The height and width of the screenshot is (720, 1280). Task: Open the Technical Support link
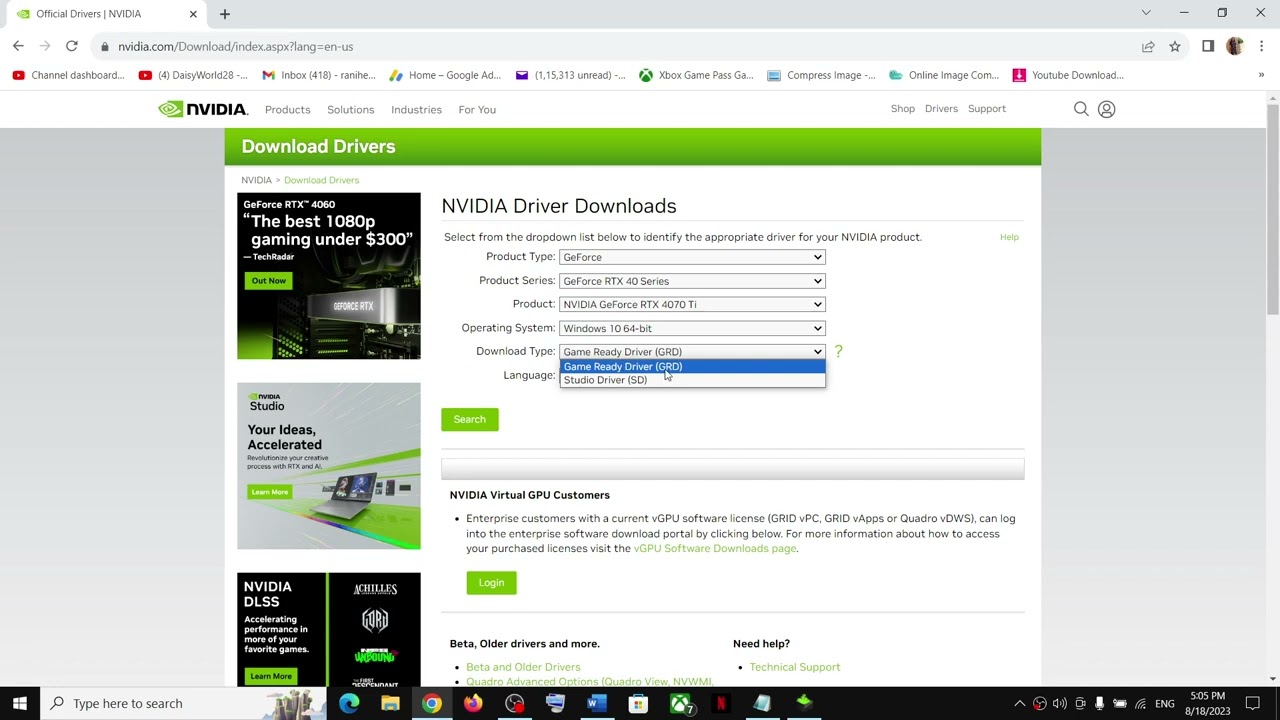(x=795, y=667)
